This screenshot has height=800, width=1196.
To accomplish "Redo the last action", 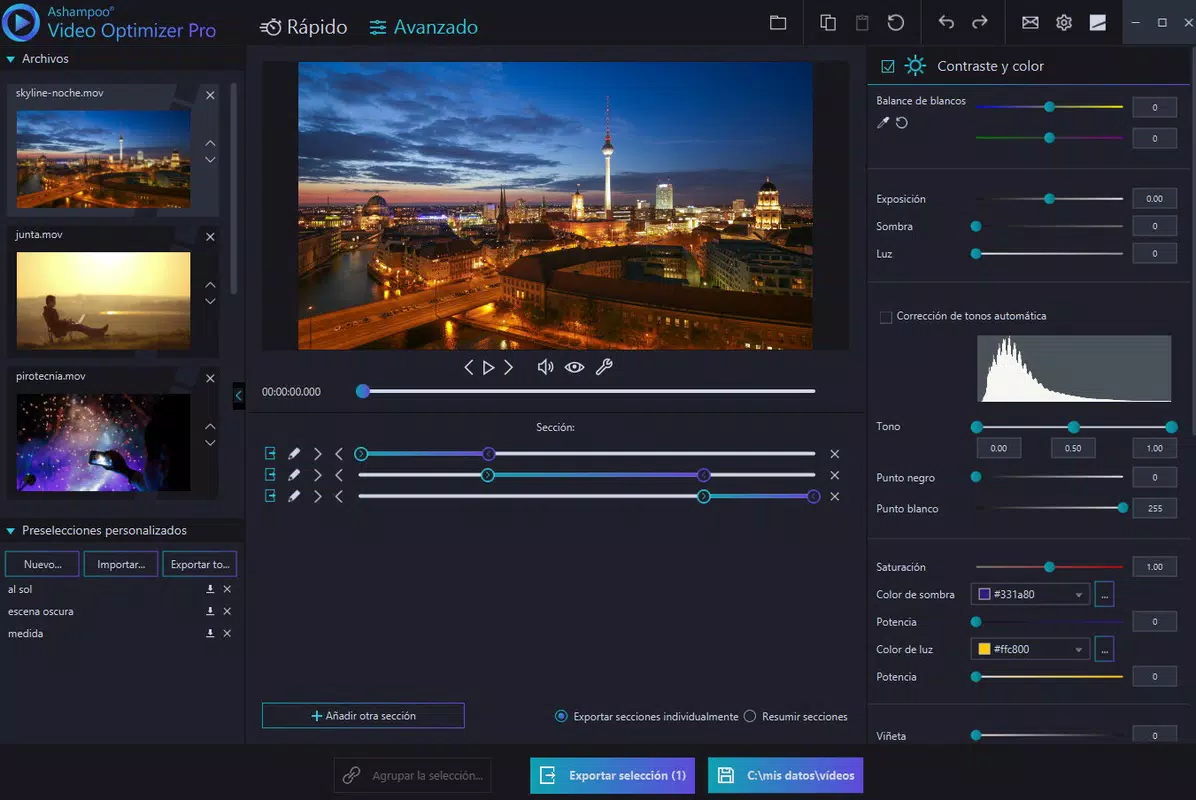I will (979, 23).
